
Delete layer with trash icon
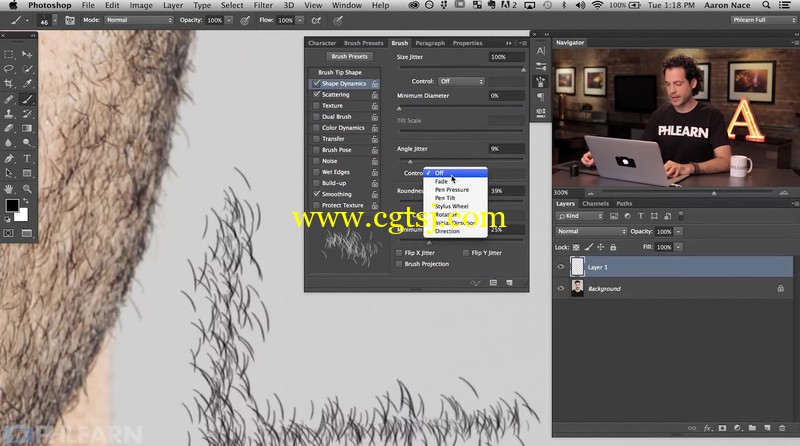782,428
